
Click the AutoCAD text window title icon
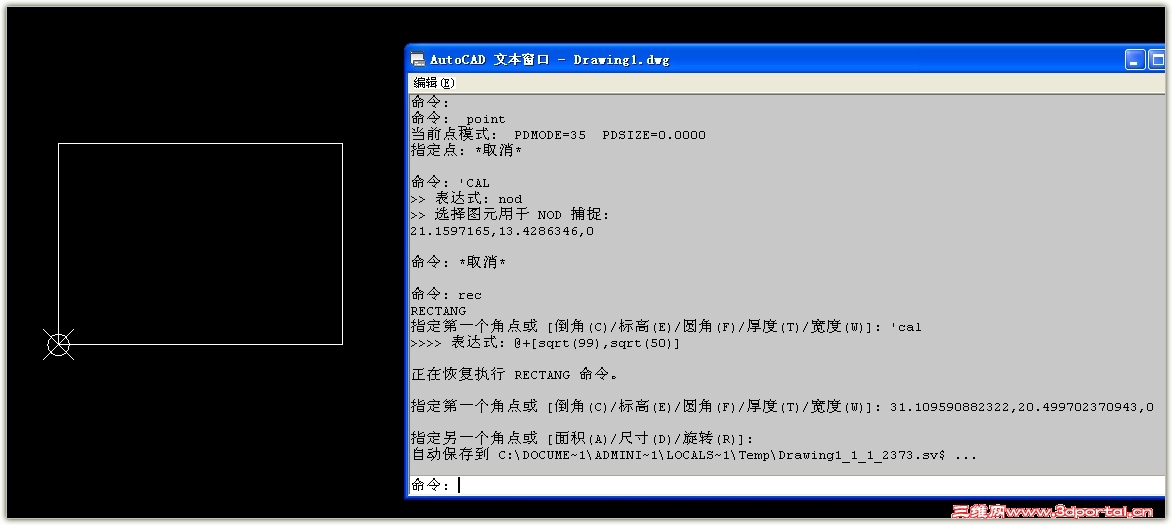click(418, 59)
